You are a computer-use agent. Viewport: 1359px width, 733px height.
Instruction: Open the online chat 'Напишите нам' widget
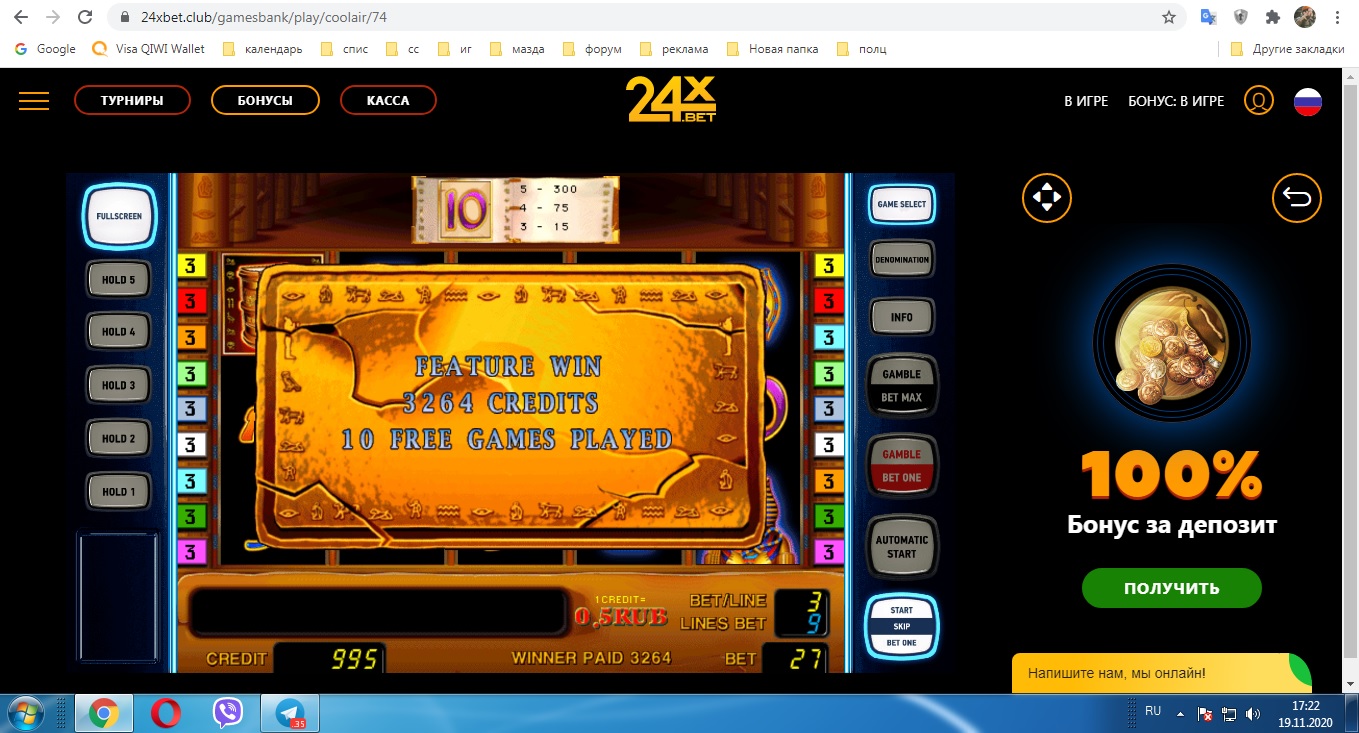click(1161, 673)
